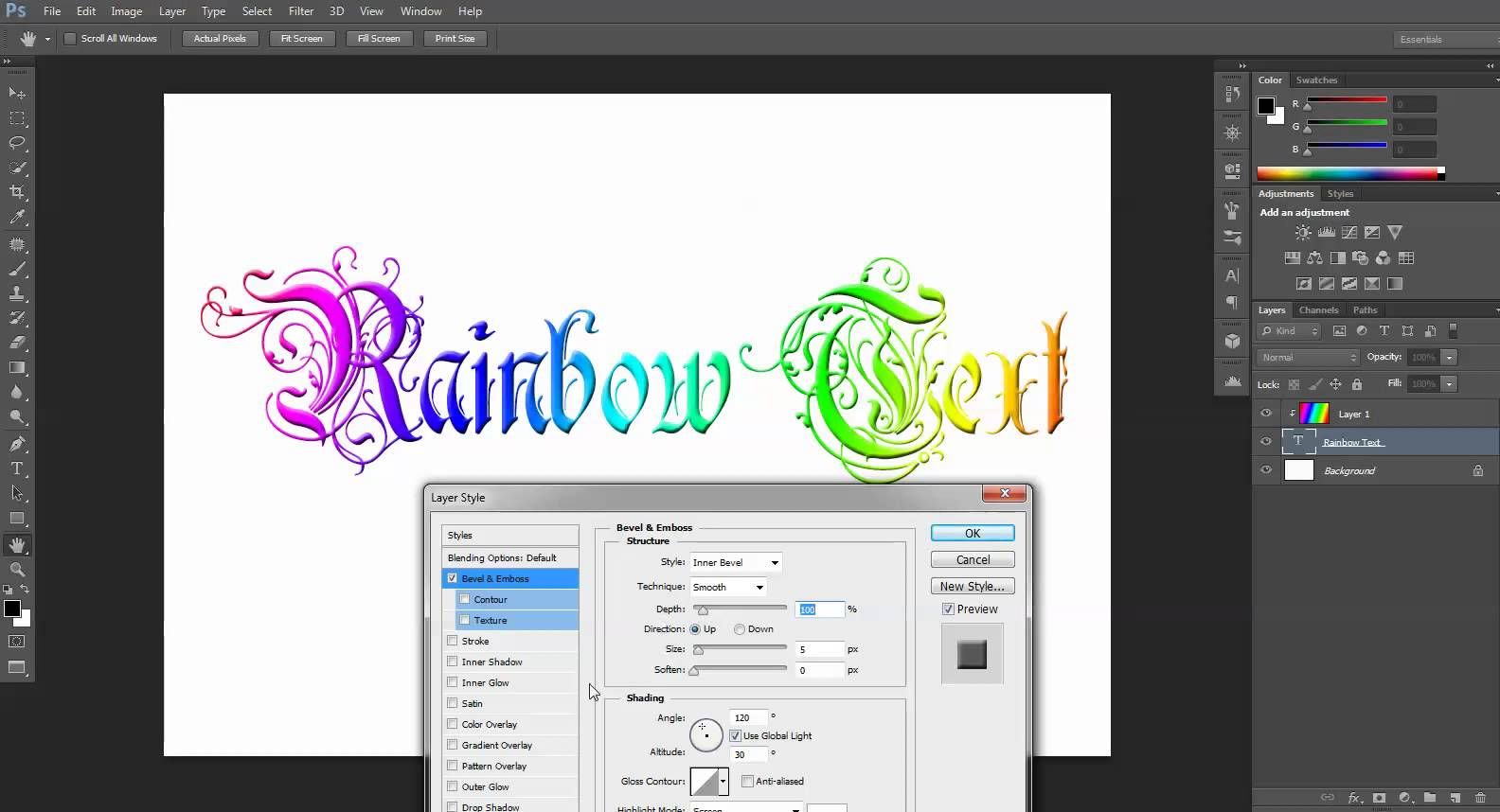Viewport: 1500px width, 812px height.
Task: Enable the Scroll All Windows checkbox
Action: point(70,39)
